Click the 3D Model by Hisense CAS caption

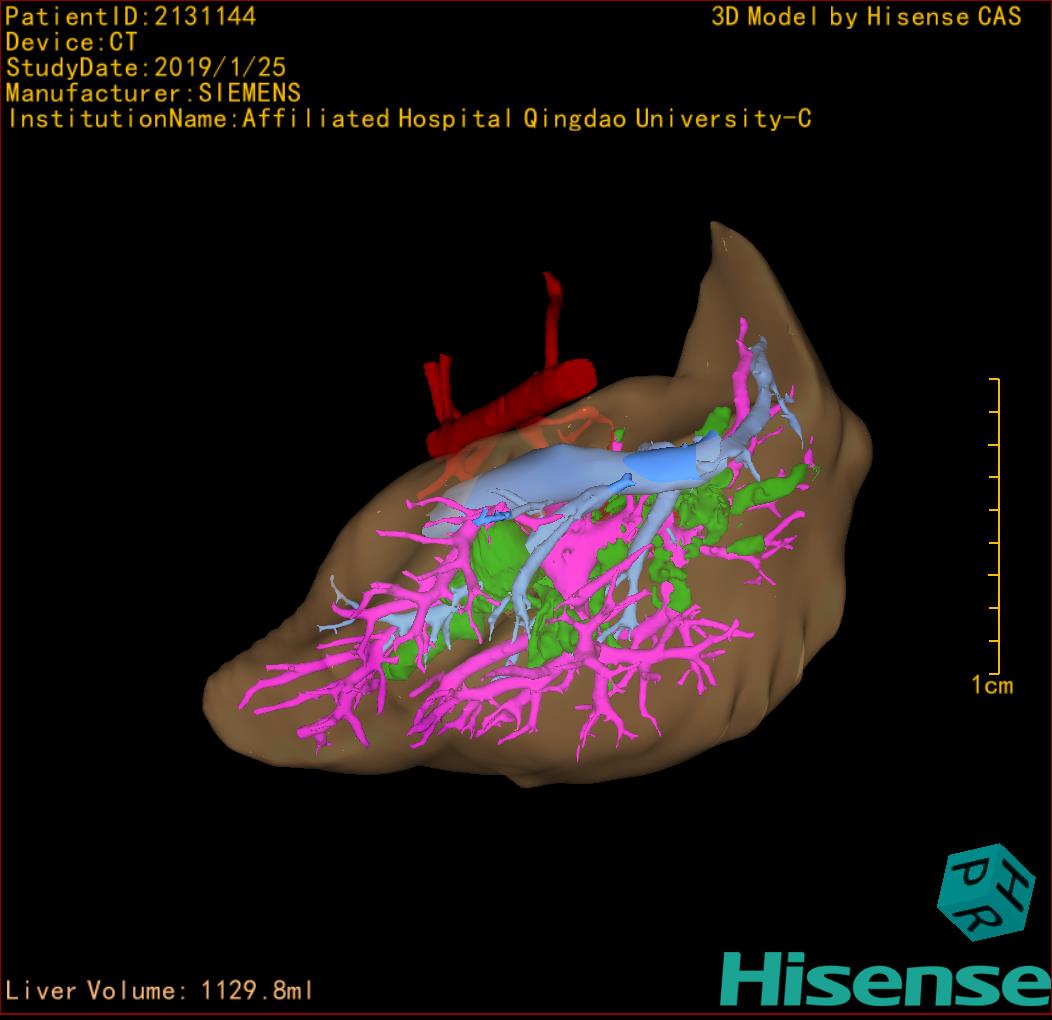pyautogui.click(x=866, y=16)
